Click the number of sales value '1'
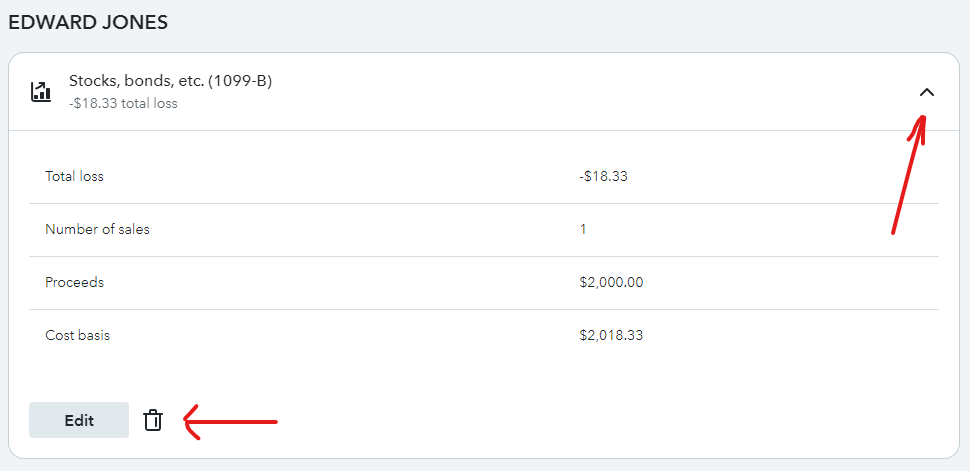The height and width of the screenshot is (471, 970). (583, 229)
